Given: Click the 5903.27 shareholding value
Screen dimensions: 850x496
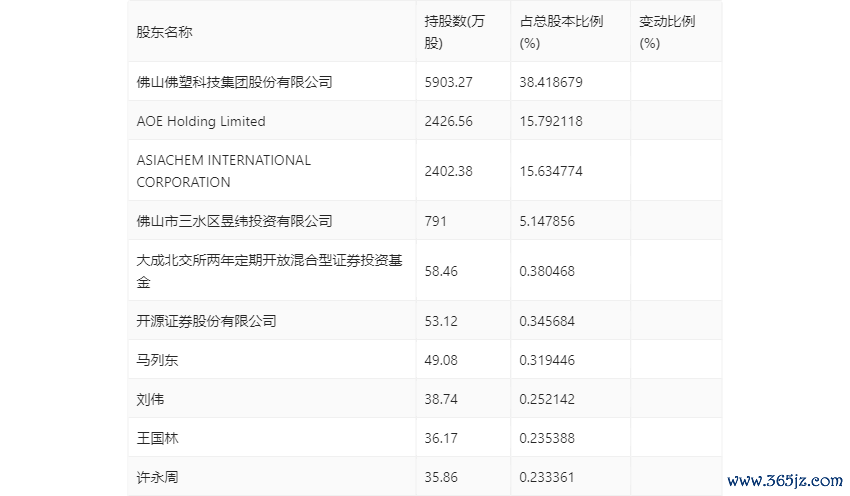Looking at the screenshot, I should pos(448,82).
